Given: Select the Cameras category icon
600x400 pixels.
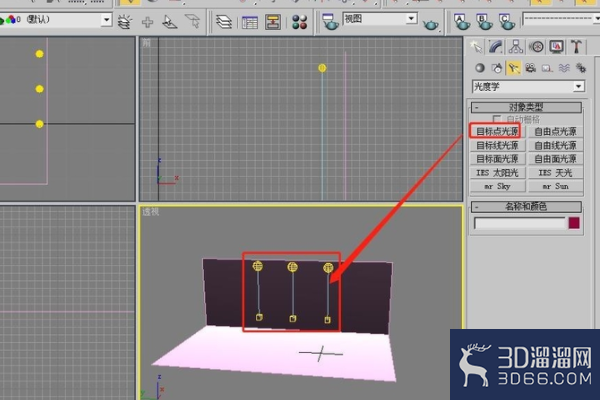Looking at the screenshot, I should tap(530, 68).
